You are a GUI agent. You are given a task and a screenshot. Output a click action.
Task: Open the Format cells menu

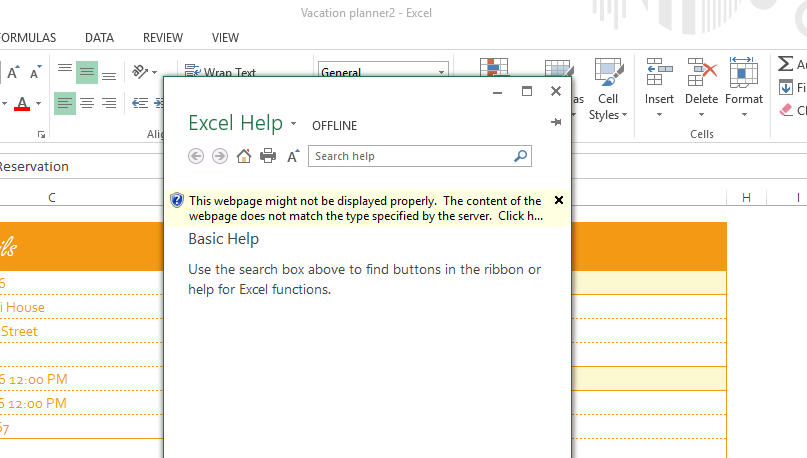pos(744,82)
